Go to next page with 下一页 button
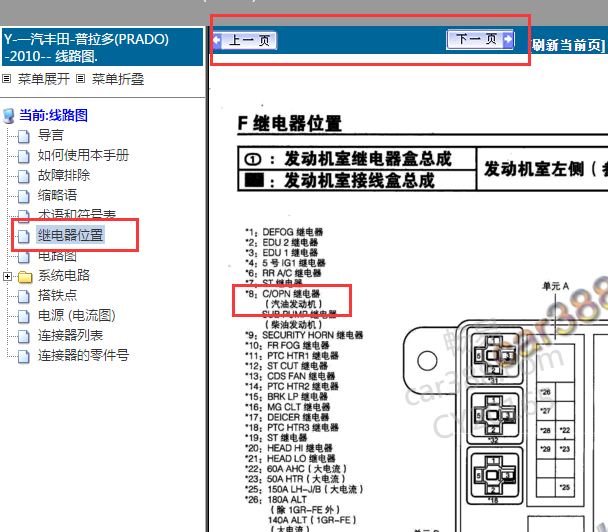Screen dimensions: 608x532 [x=480, y=39]
